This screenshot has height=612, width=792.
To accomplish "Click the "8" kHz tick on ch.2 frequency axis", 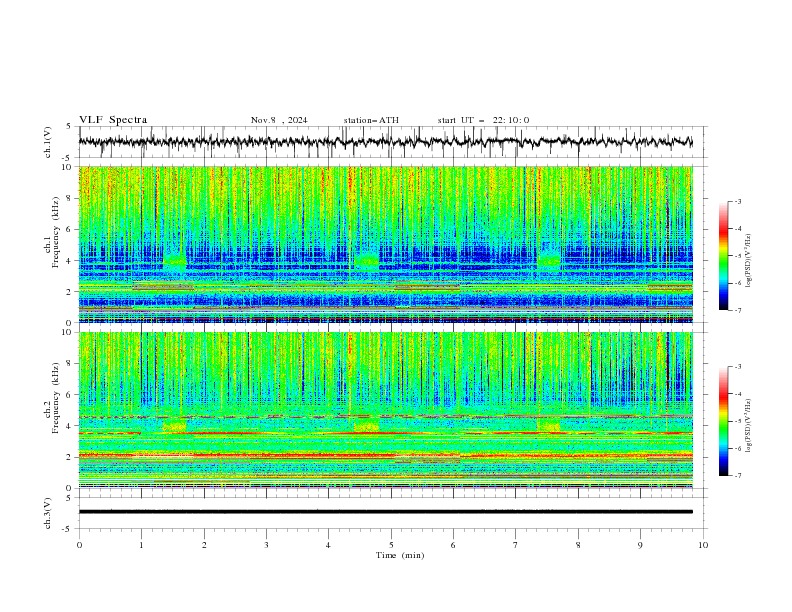I will [x=70, y=364].
